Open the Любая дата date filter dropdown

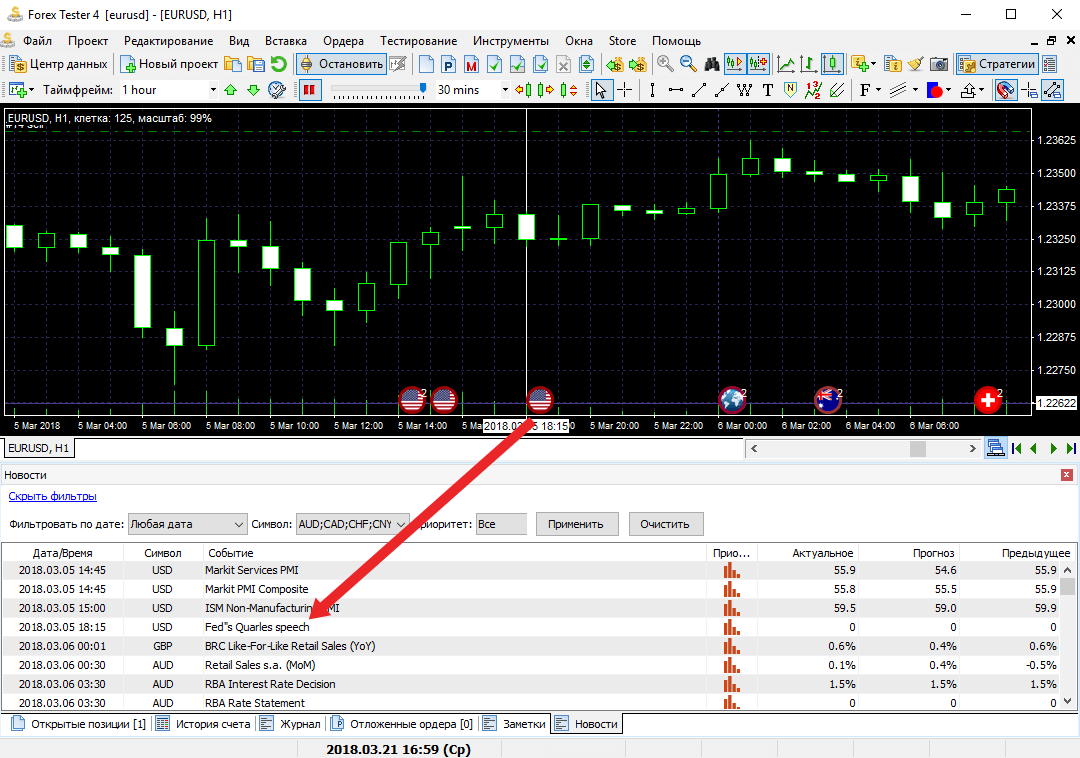(x=187, y=524)
